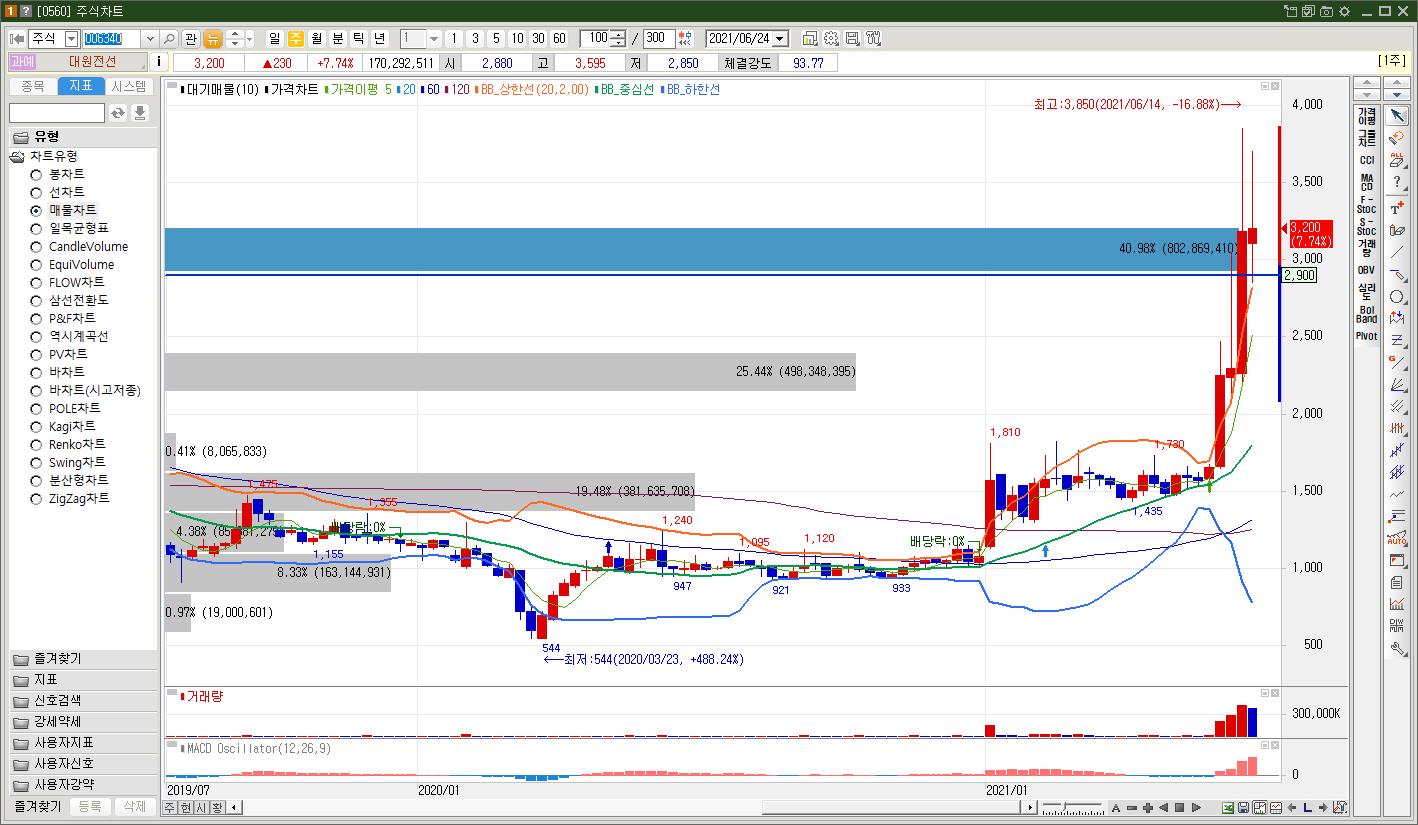Choose the circle drawing tool
The width and height of the screenshot is (1418, 825).
click(x=1397, y=297)
